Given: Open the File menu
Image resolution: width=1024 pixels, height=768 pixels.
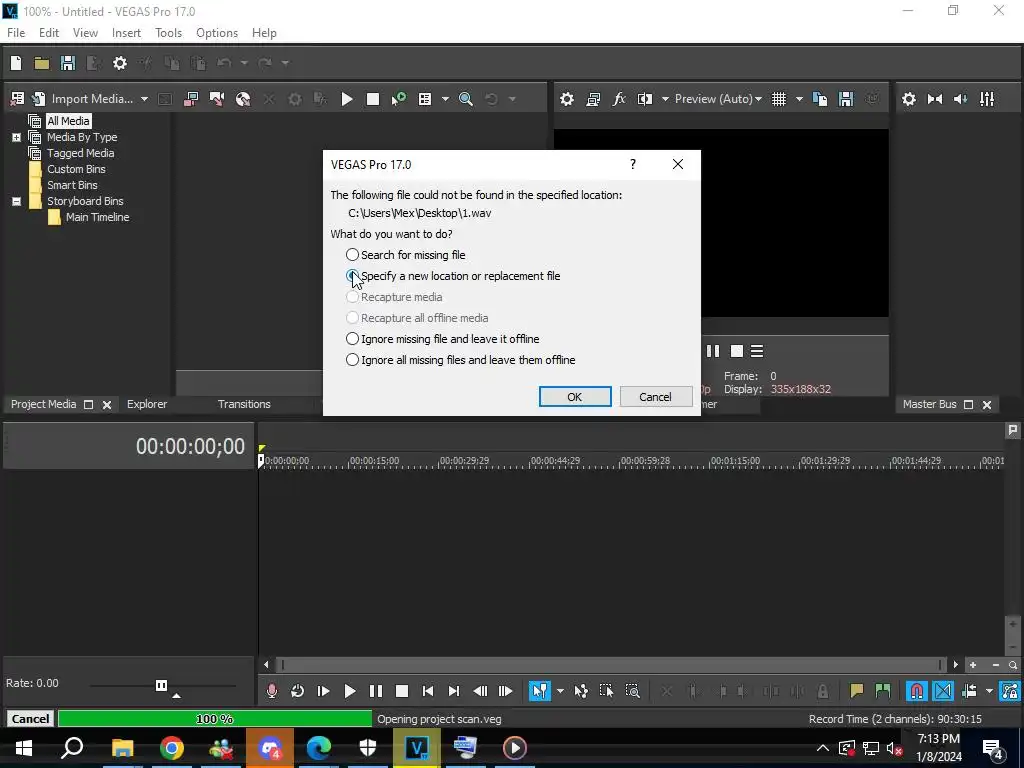Looking at the screenshot, I should (16, 33).
